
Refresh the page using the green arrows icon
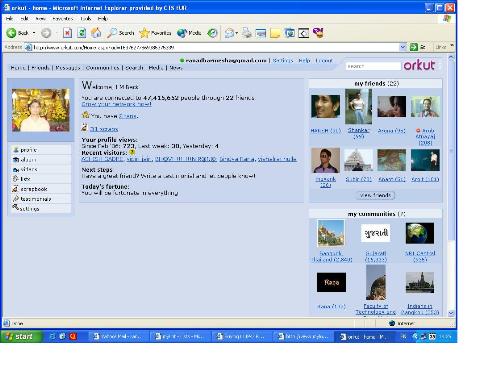click(x=82, y=33)
